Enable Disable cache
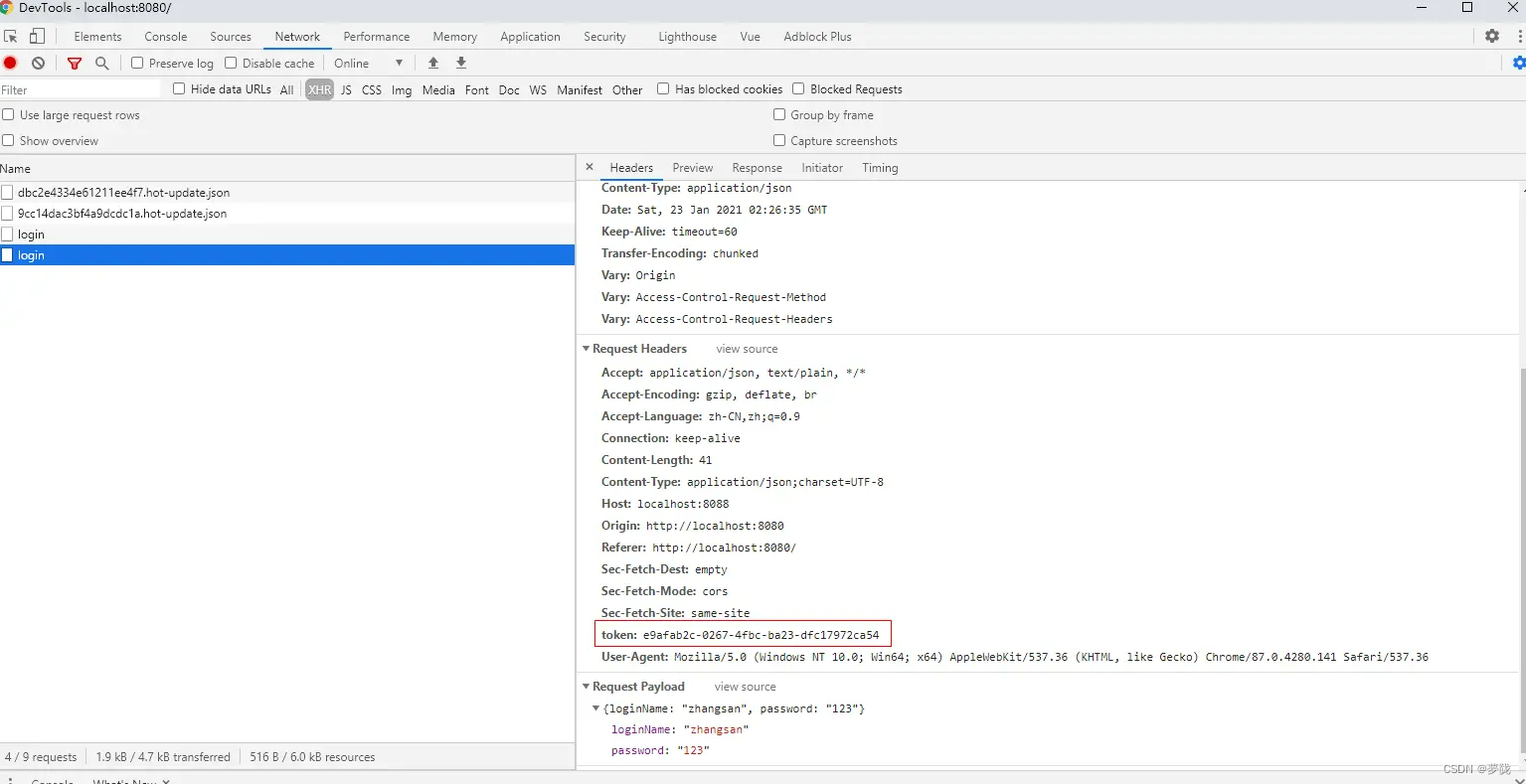This screenshot has height=784, width=1526. pos(230,63)
